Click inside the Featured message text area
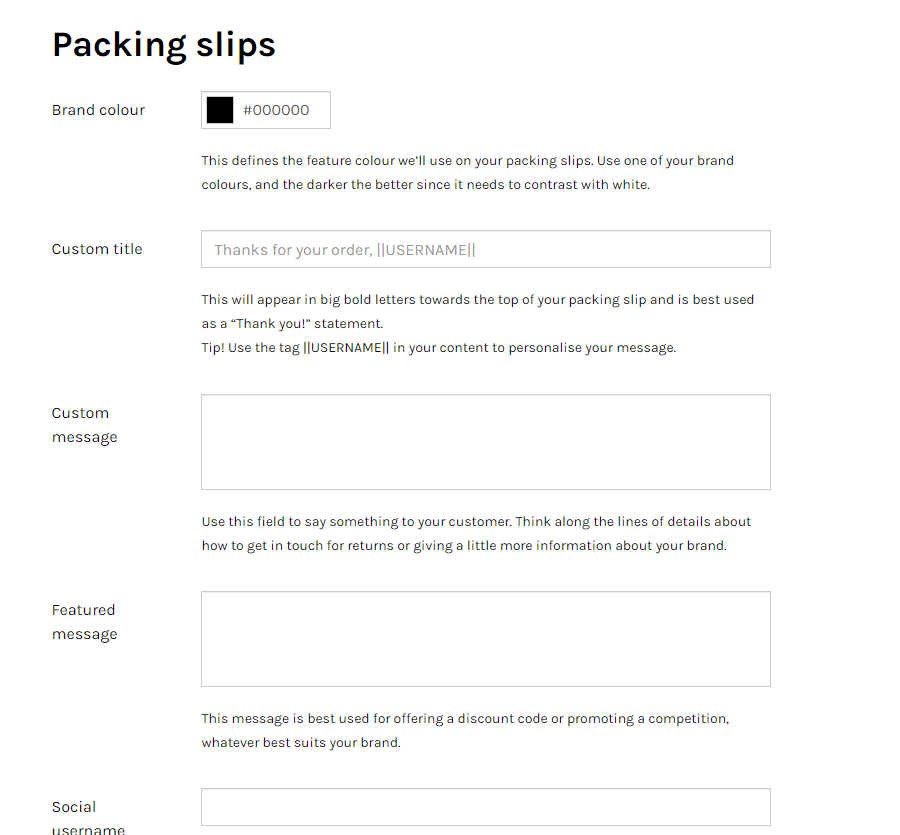900x835 pixels. (x=485, y=638)
